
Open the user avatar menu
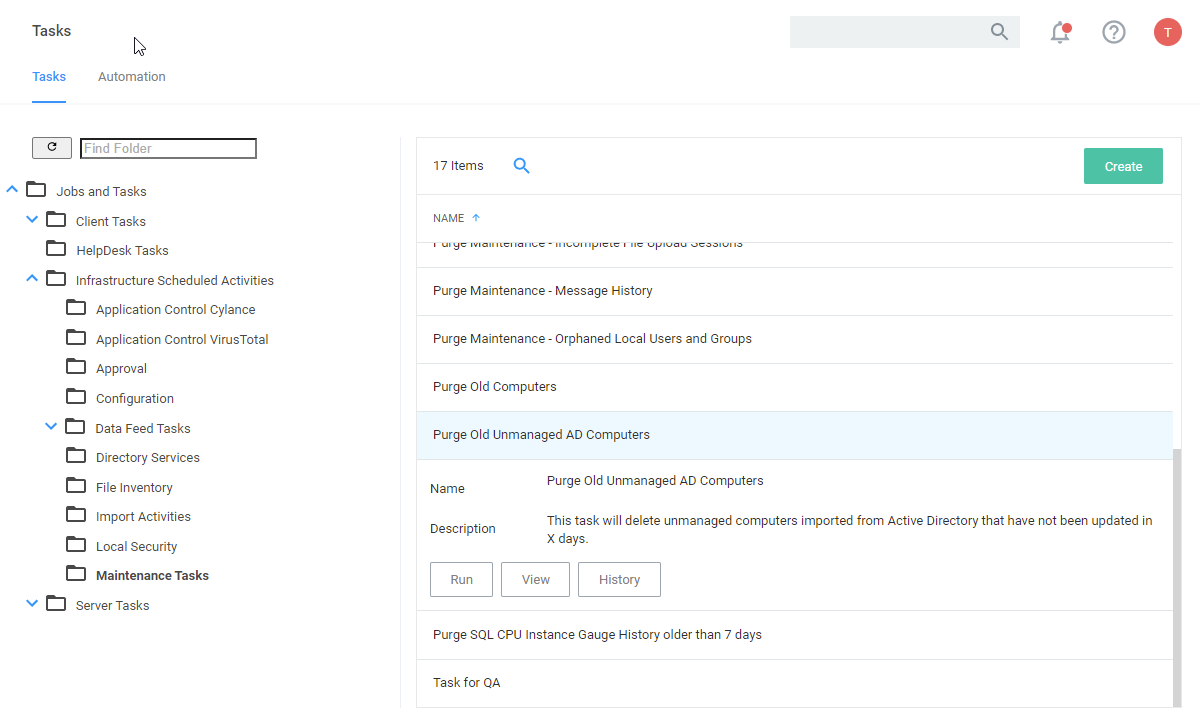[x=1167, y=32]
